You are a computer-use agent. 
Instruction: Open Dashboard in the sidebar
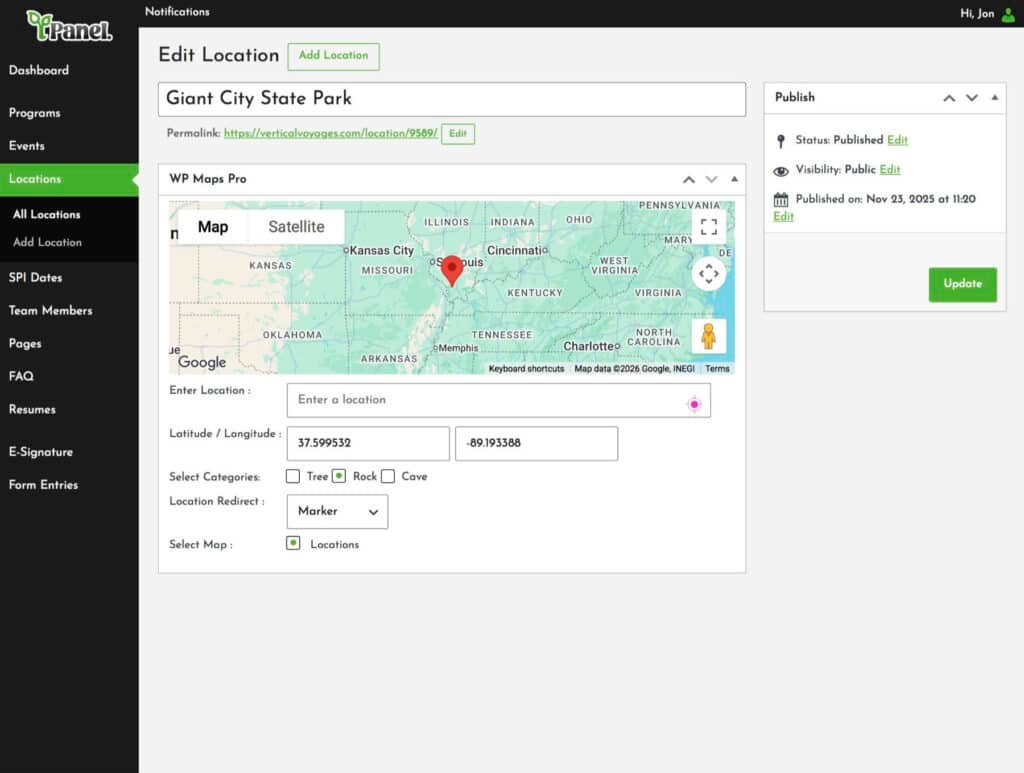coord(39,70)
